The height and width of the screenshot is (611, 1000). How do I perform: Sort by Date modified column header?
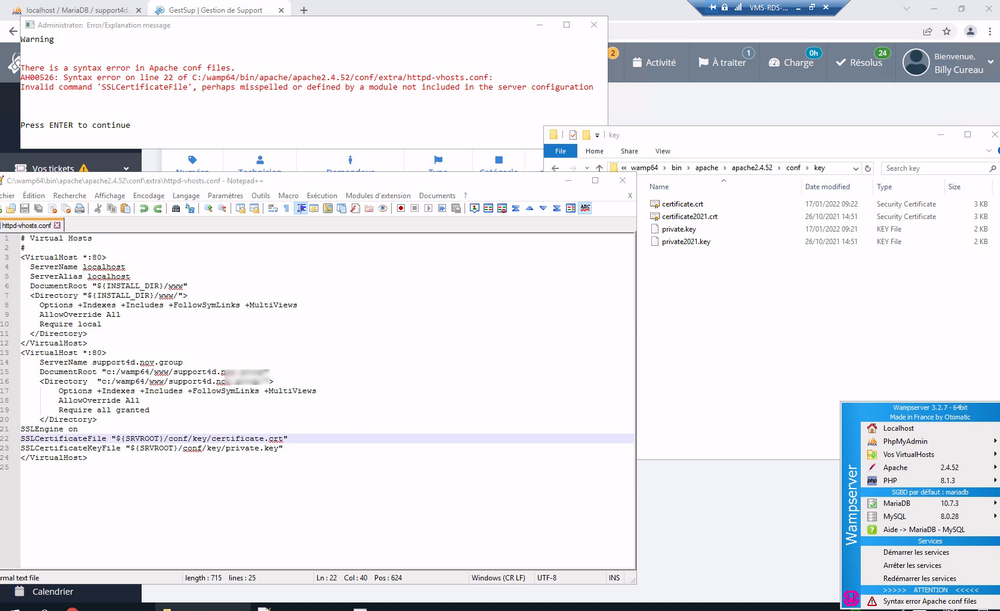(827, 187)
